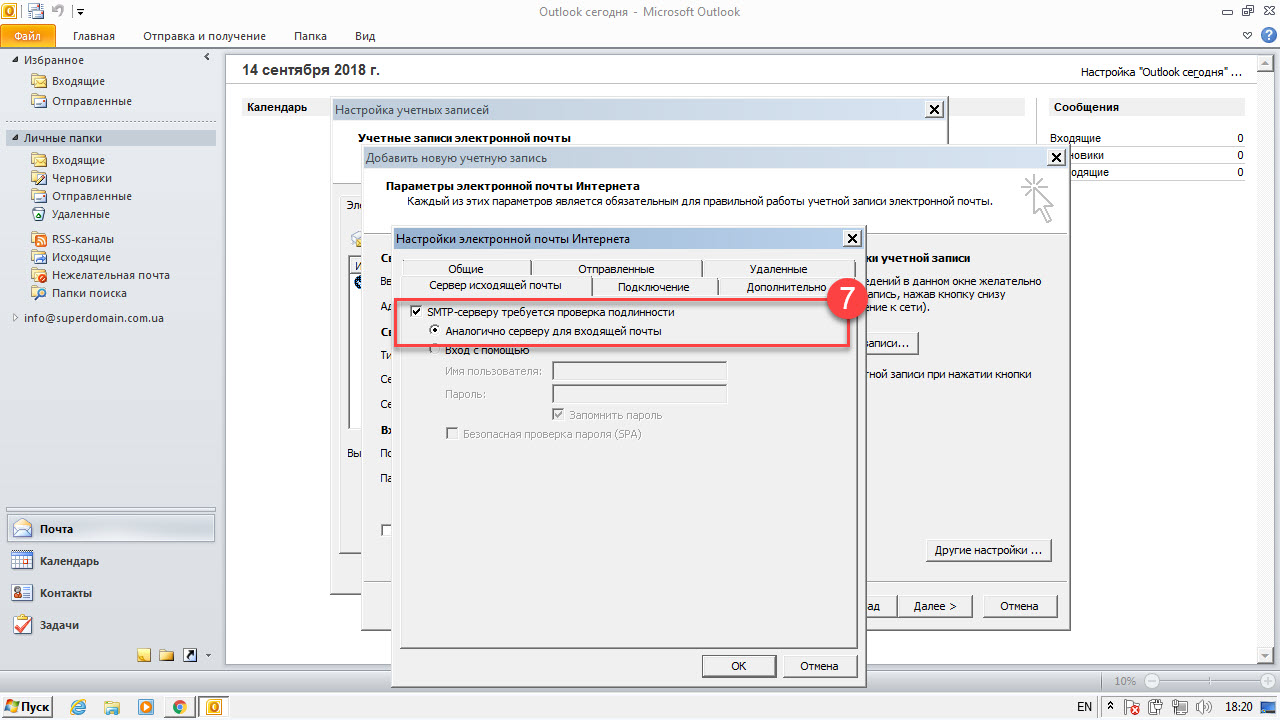Click OK in Настройки электронной почты dialog
The image size is (1280, 720).
tap(739, 666)
